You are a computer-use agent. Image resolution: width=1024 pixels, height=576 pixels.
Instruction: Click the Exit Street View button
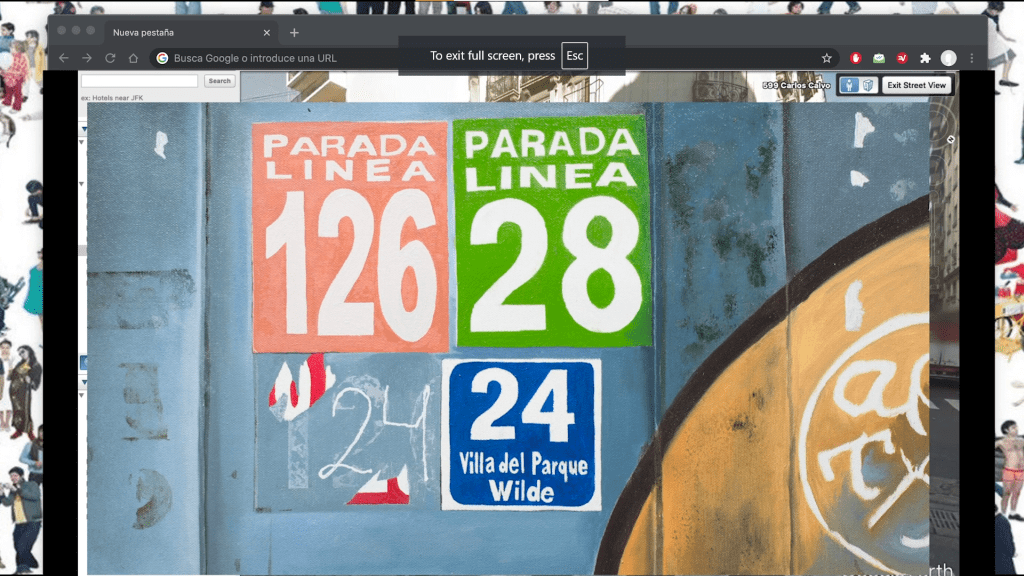[x=916, y=85]
